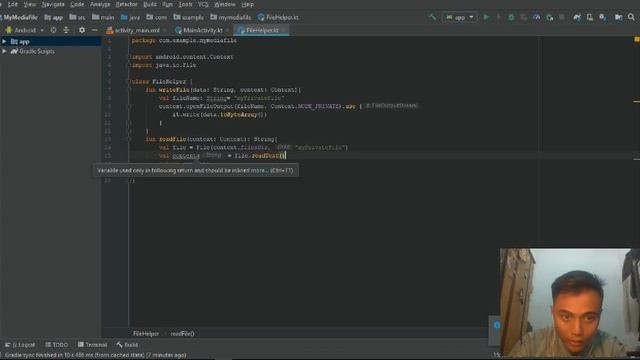Screen dimensions: 640x360
Task: Open the View menu
Action: 30,4
